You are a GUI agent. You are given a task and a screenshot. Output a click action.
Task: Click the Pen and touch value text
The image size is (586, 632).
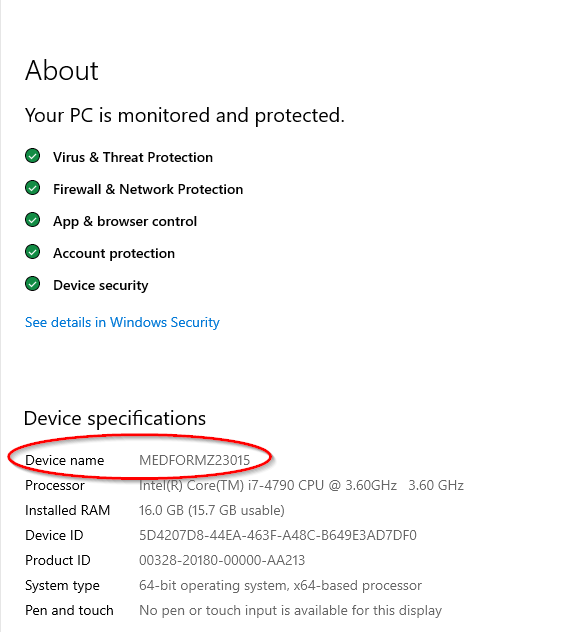pyautogui.click(x=290, y=610)
